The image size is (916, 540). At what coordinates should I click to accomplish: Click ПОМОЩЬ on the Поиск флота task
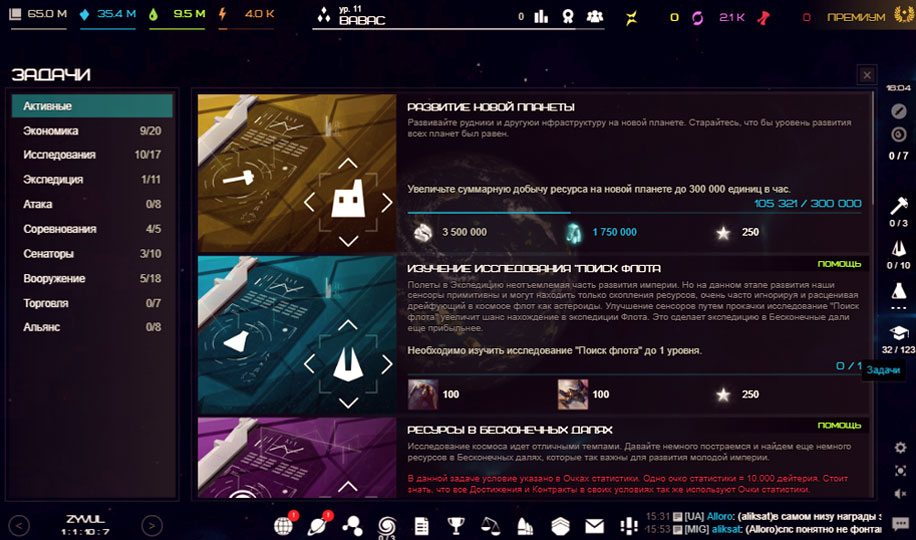pyautogui.click(x=839, y=264)
